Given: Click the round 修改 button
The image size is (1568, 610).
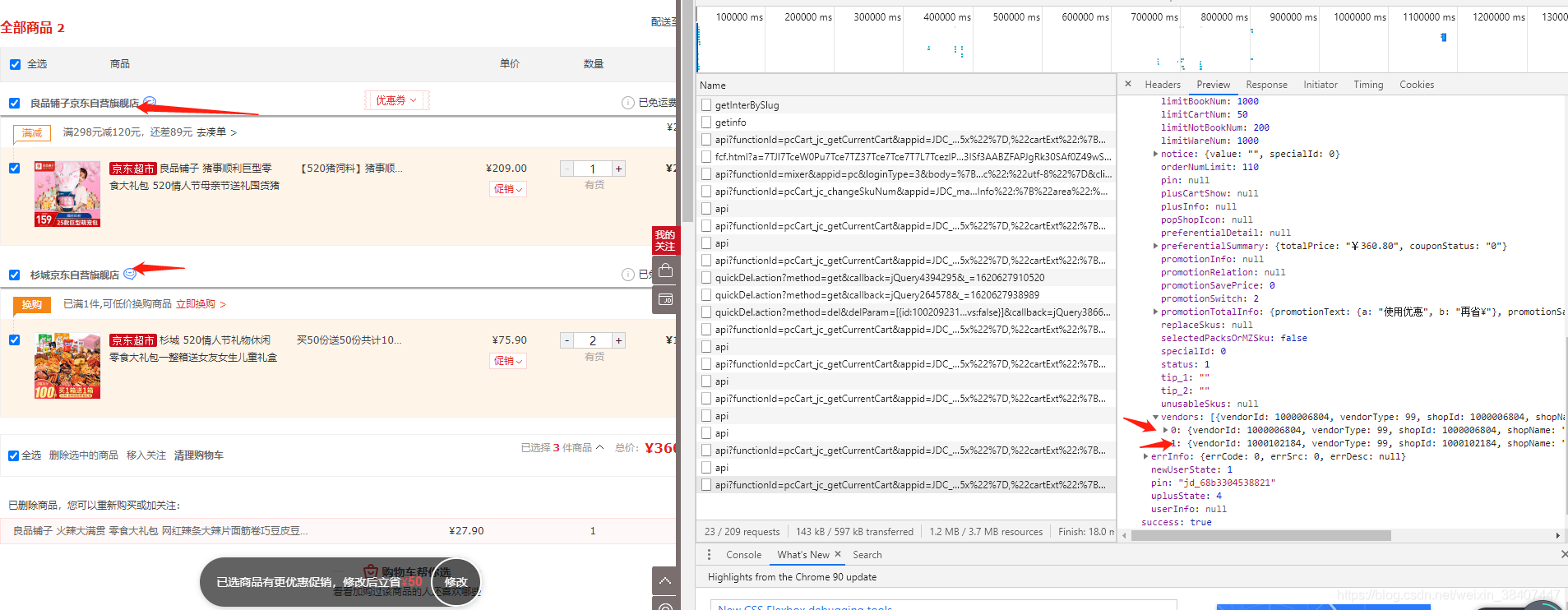Looking at the screenshot, I should (x=456, y=582).
